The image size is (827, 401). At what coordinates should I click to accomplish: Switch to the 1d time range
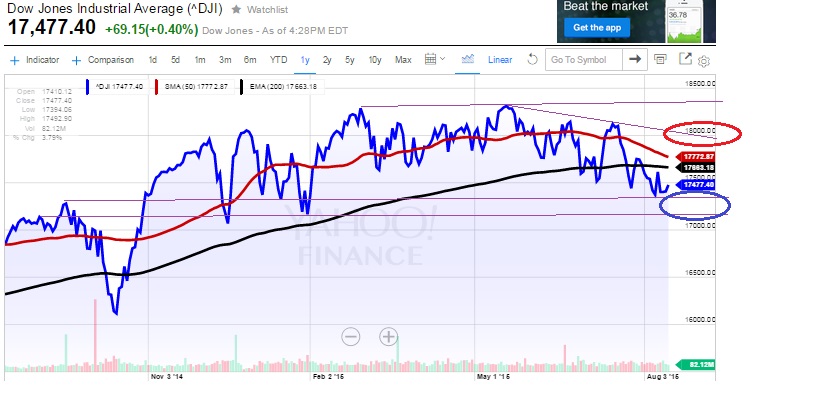[x=153, y=60]
